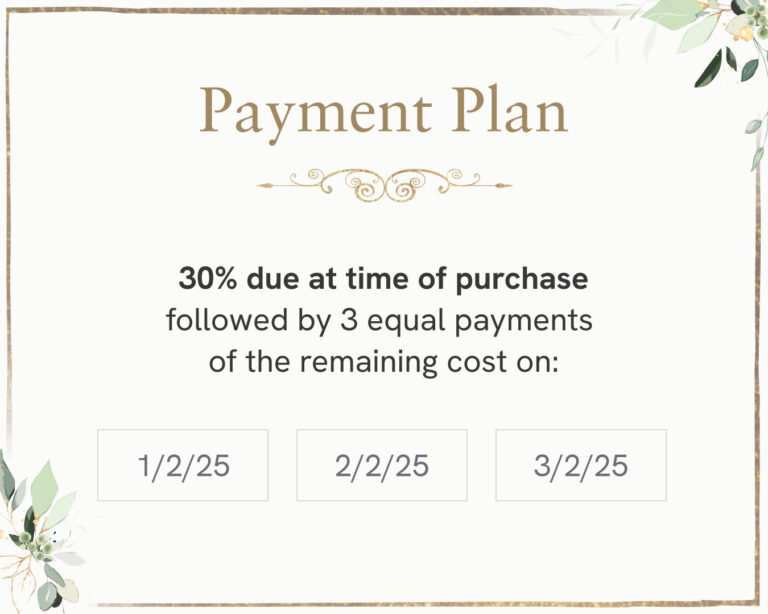The height and width of the screenshot is (614, 768).
Task: Click the light green leaf cluster at the bottom-left
Action: [44, 489]
